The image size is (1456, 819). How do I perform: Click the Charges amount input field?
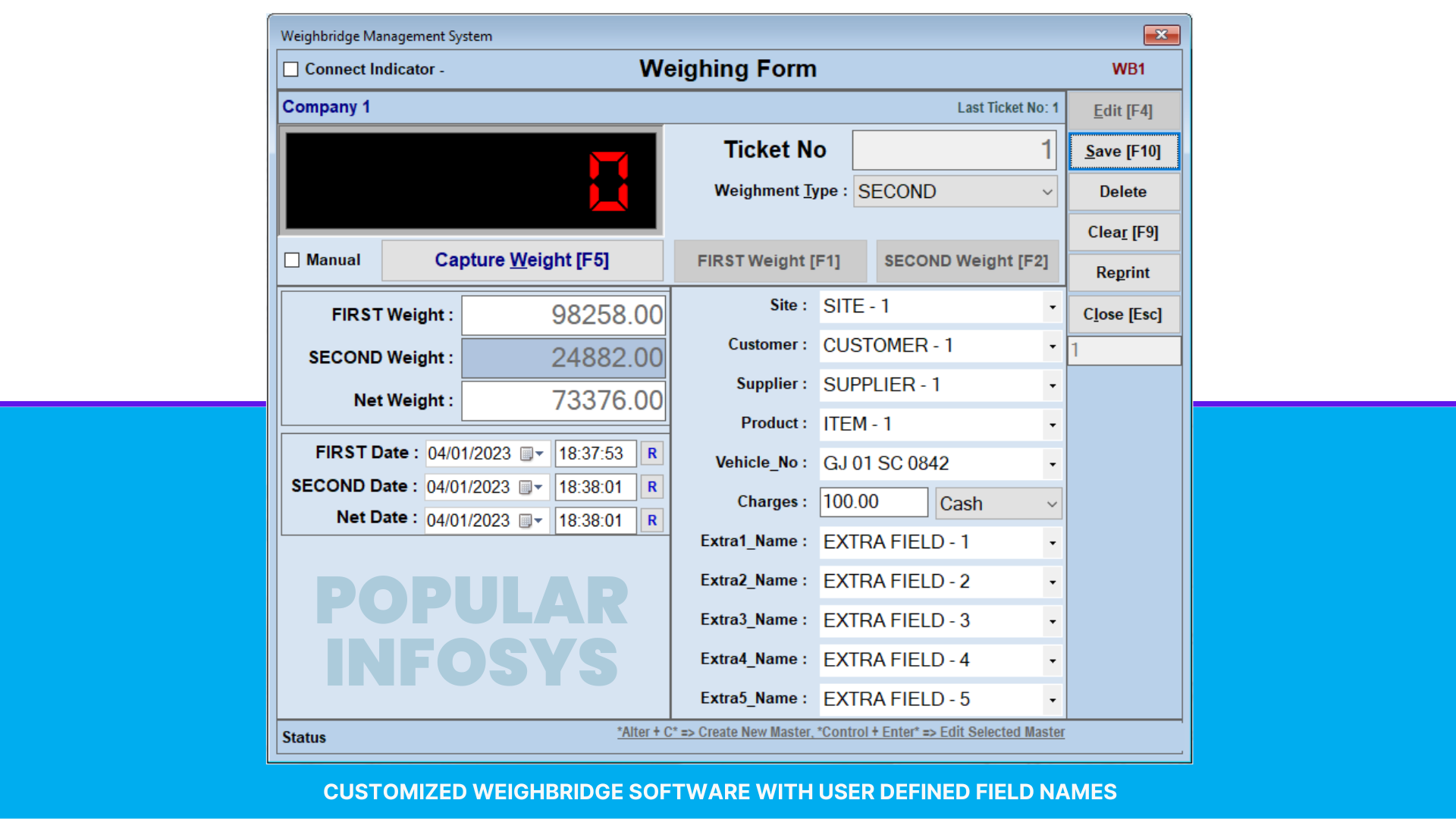click(x=873, y=502)
